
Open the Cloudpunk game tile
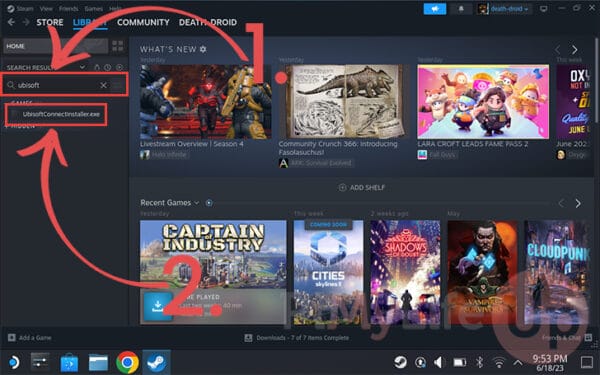pyautogui.click(x=557, y=272)
